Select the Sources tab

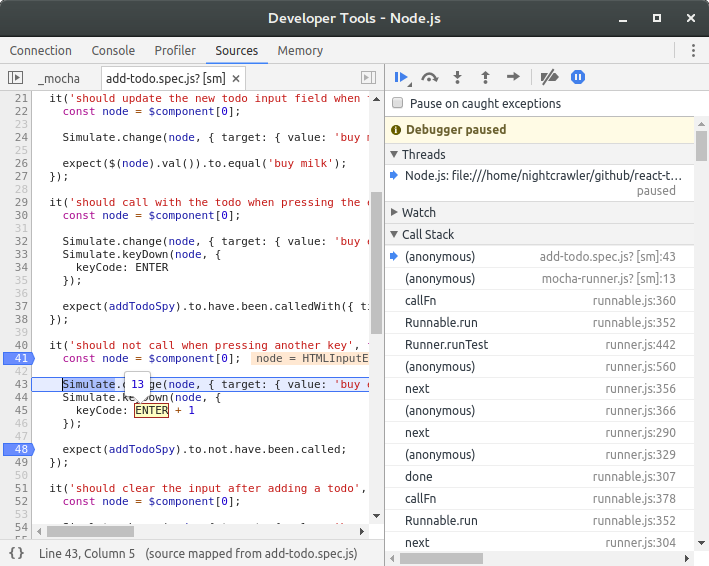coord(236,51)
